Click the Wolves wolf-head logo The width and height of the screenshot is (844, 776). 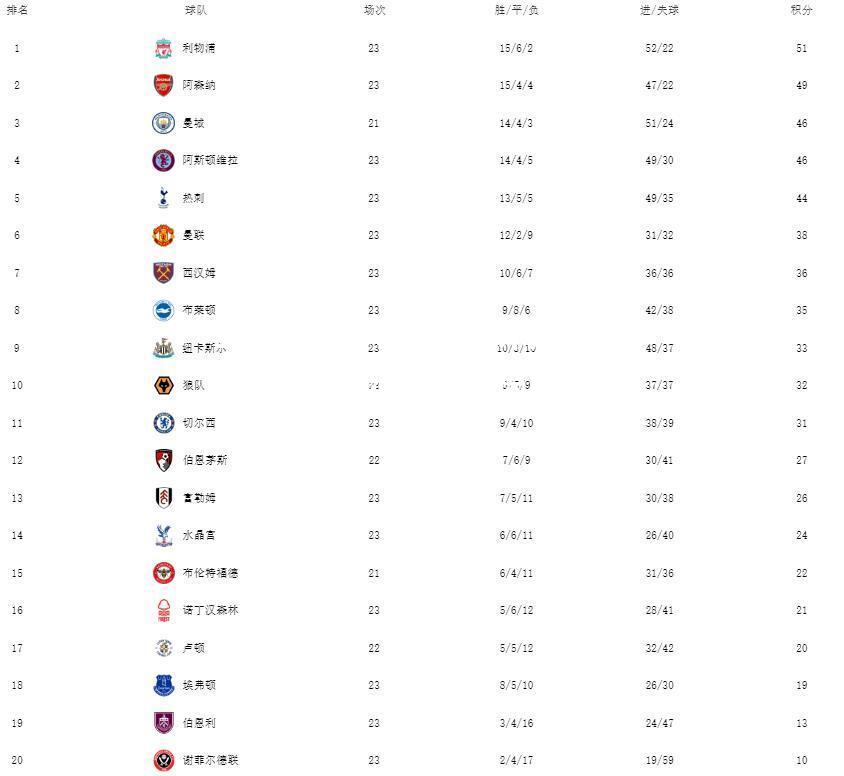coord(163,385)
